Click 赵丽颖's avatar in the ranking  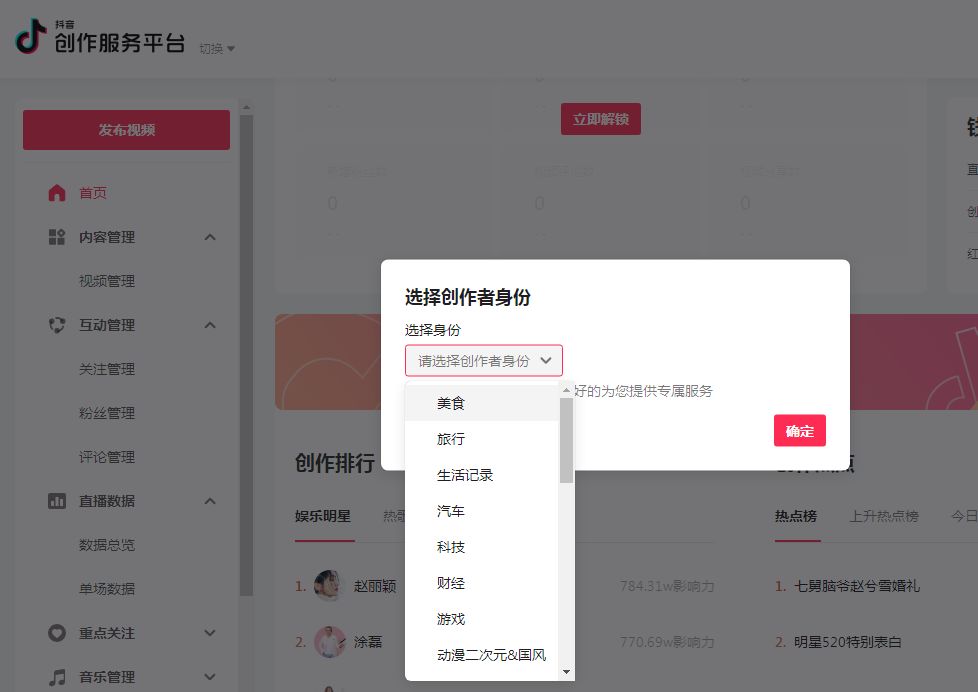click(x=329, y=587)
